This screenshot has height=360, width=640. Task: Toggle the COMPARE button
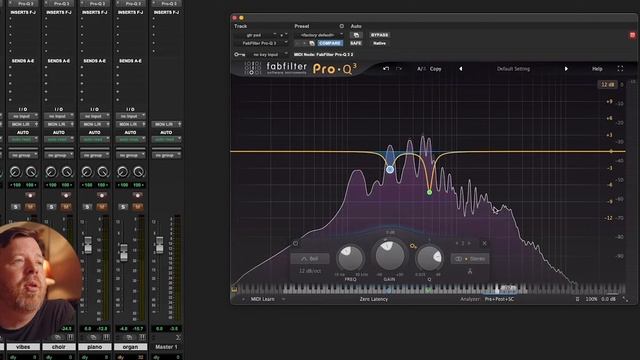tap(330, 43)
